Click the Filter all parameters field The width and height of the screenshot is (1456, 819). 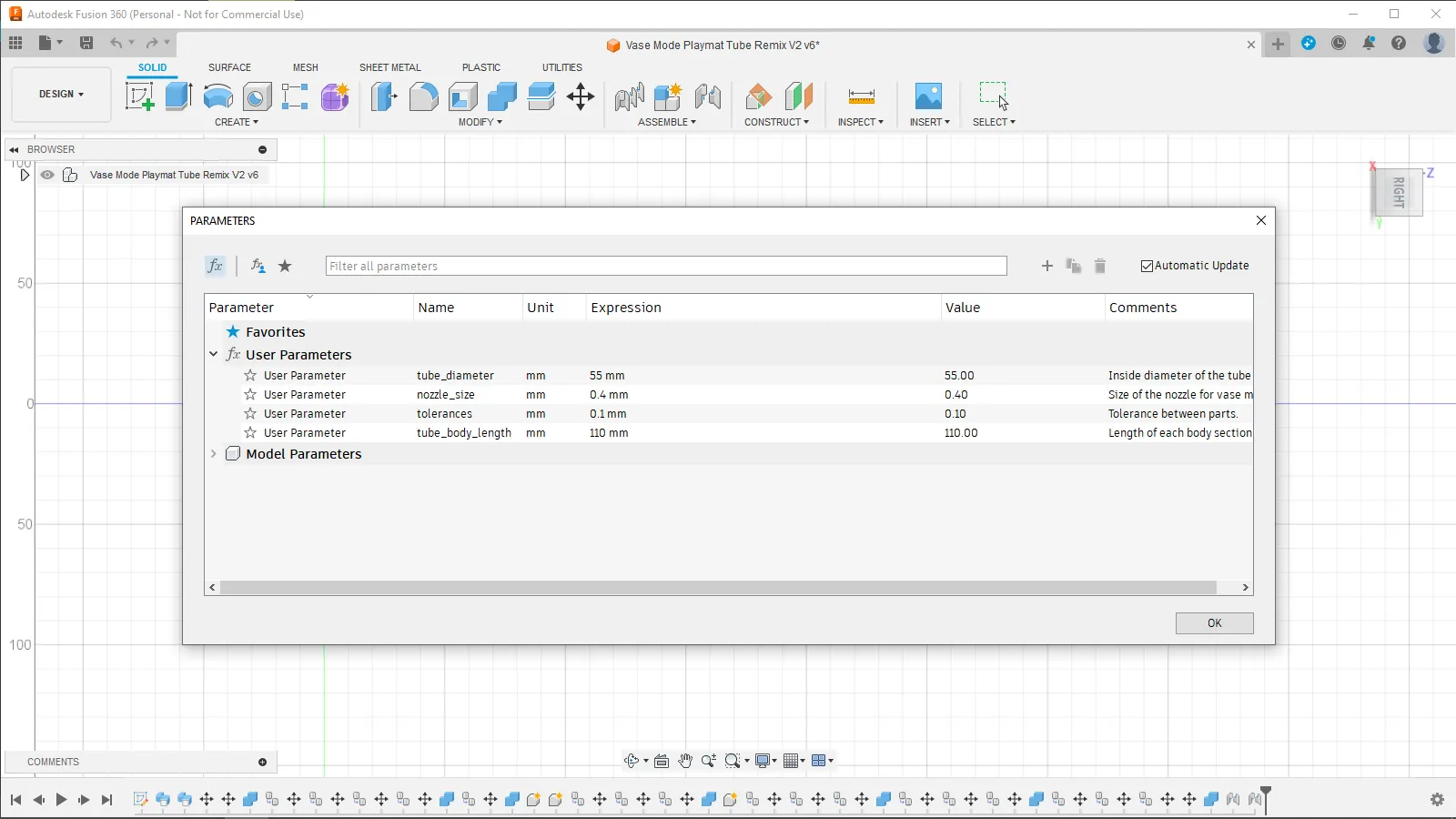coord(665,266)
